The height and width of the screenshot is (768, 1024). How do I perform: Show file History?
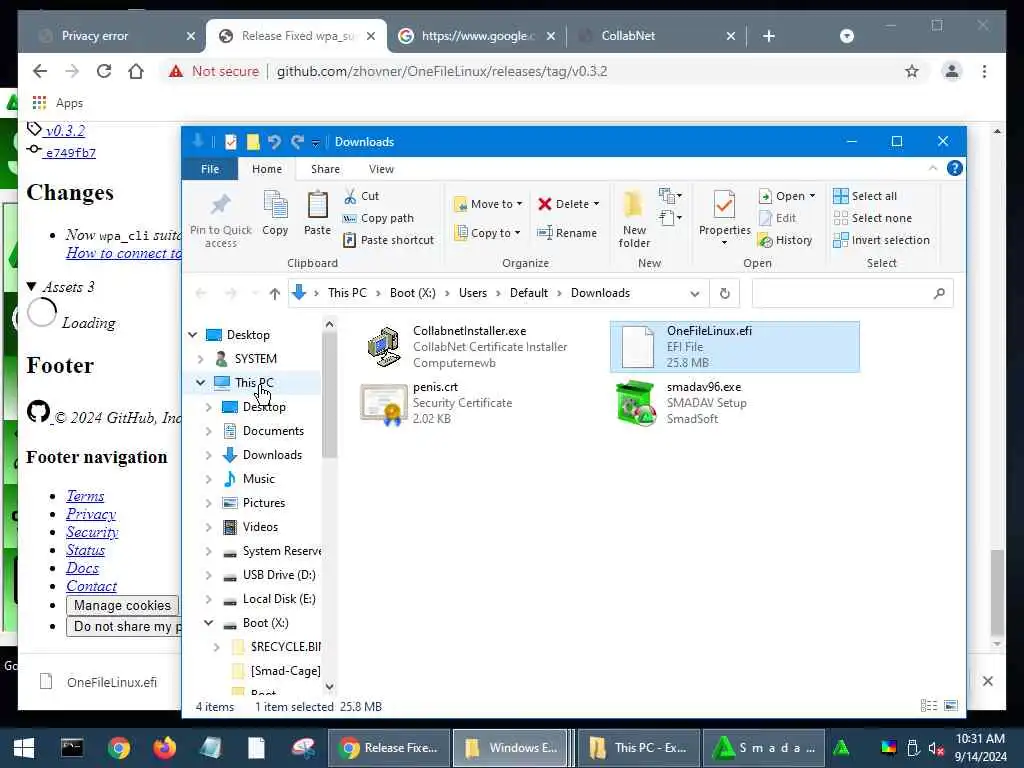[785, 240]
